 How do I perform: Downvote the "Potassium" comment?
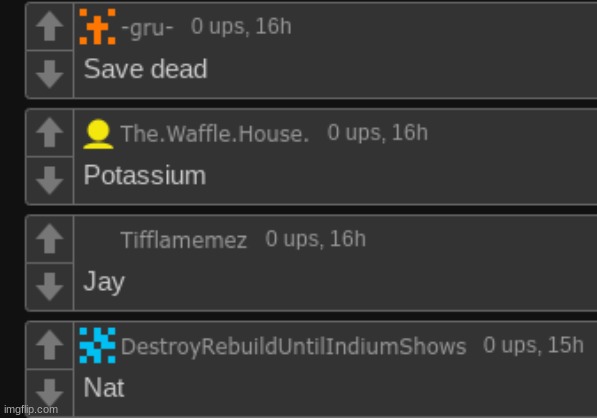pos(49,180)
